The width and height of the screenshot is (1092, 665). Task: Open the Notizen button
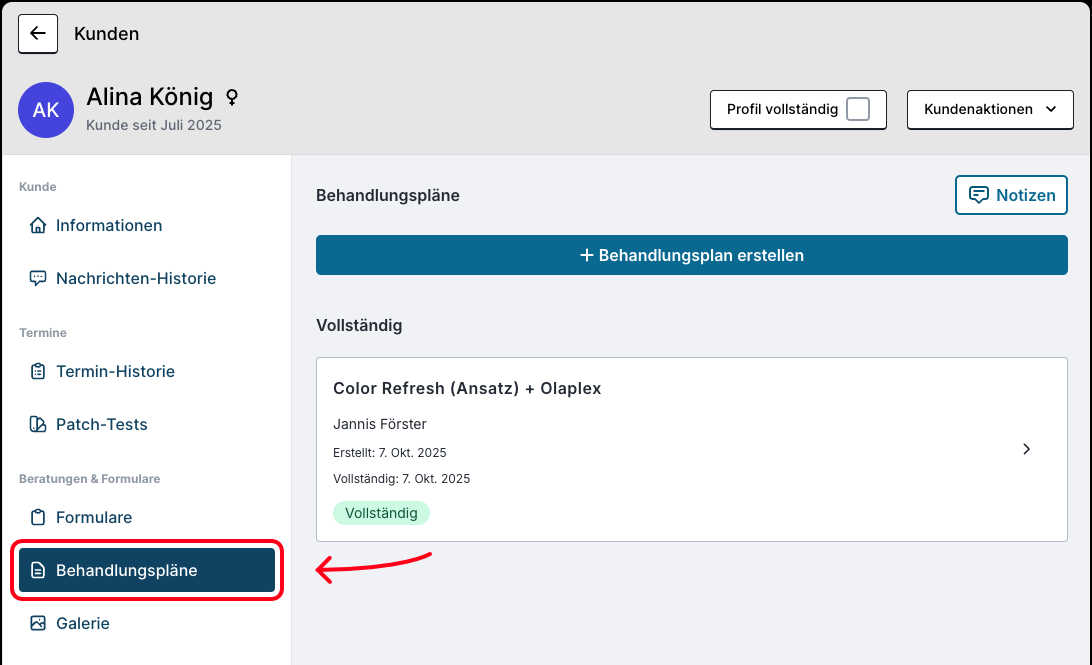pyautogui.click(x=1011, y=195)
